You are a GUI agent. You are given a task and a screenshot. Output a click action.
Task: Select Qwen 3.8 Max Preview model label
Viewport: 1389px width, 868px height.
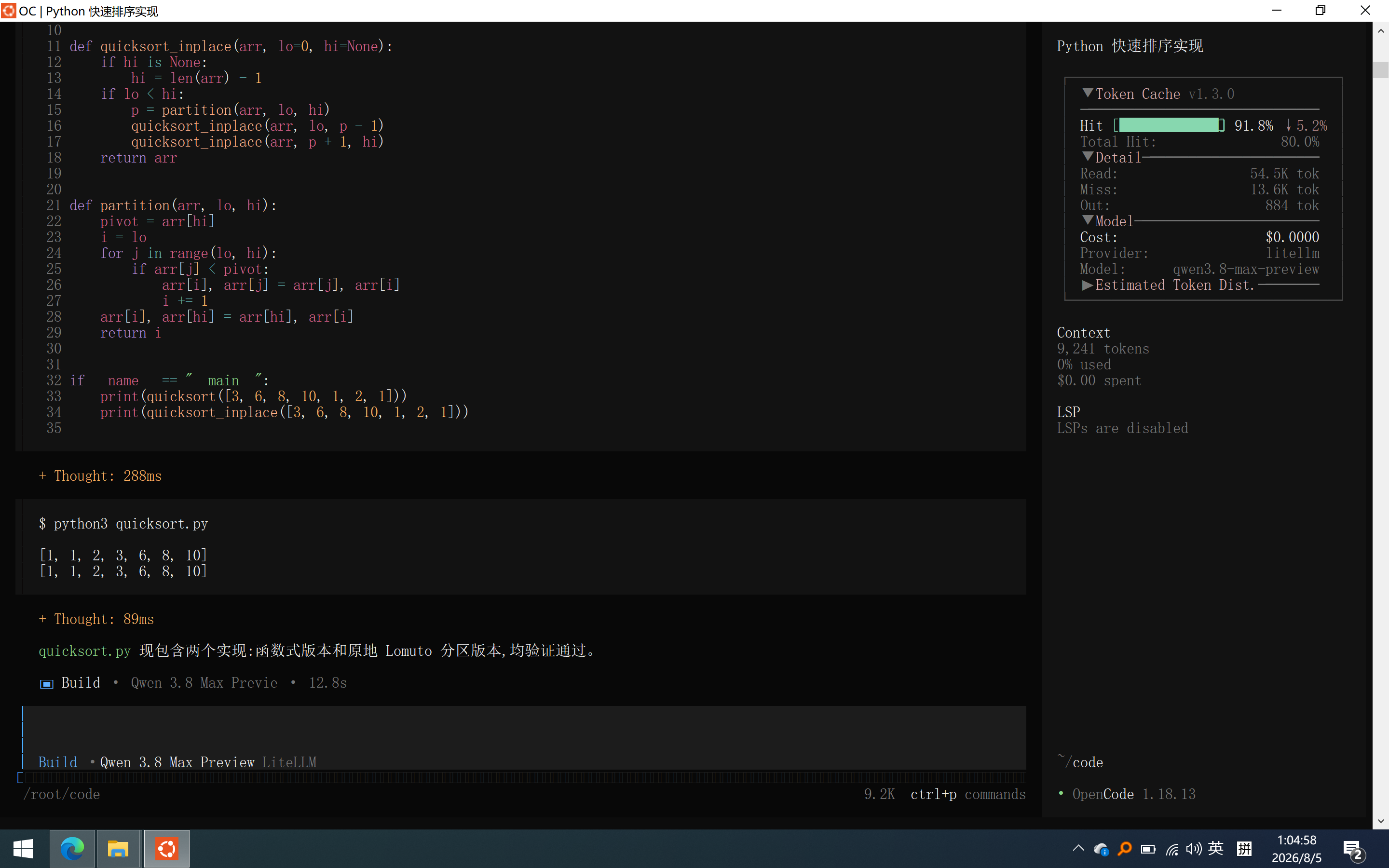177,762
